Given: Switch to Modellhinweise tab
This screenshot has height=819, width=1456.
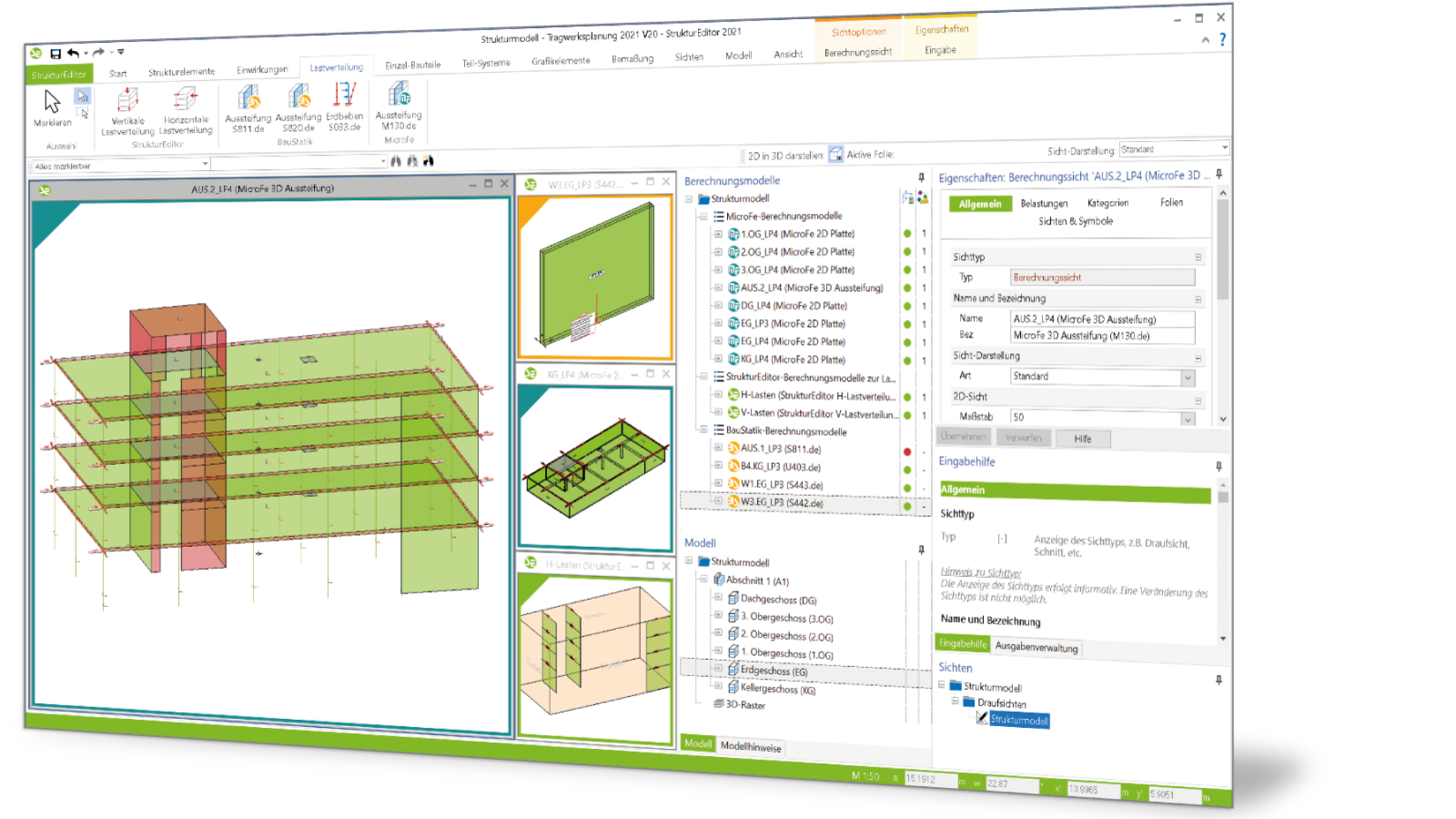Looking at the screenshot, I should coord(751,746).
